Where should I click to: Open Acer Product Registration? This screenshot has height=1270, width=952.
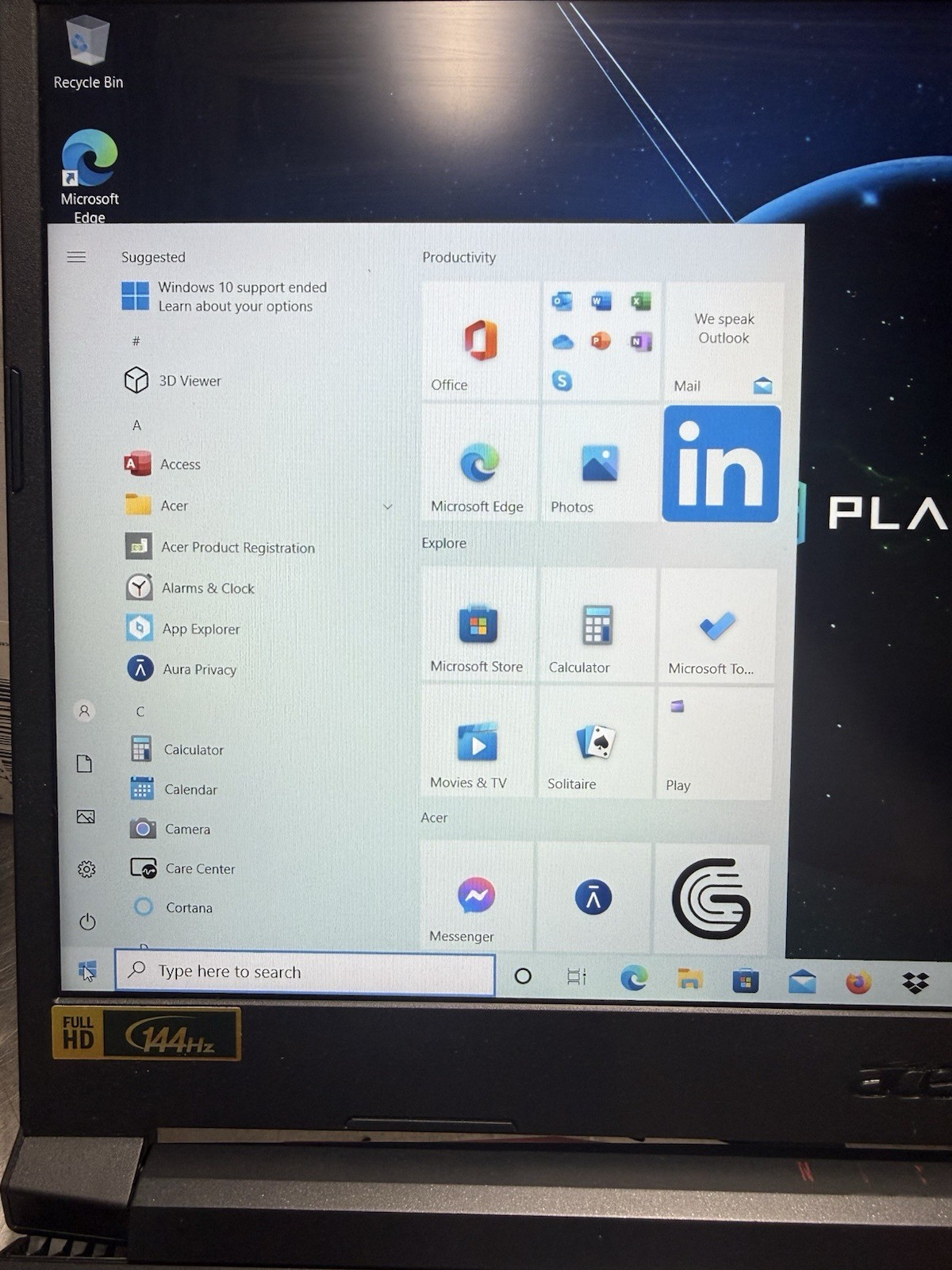tap(220, 547)
